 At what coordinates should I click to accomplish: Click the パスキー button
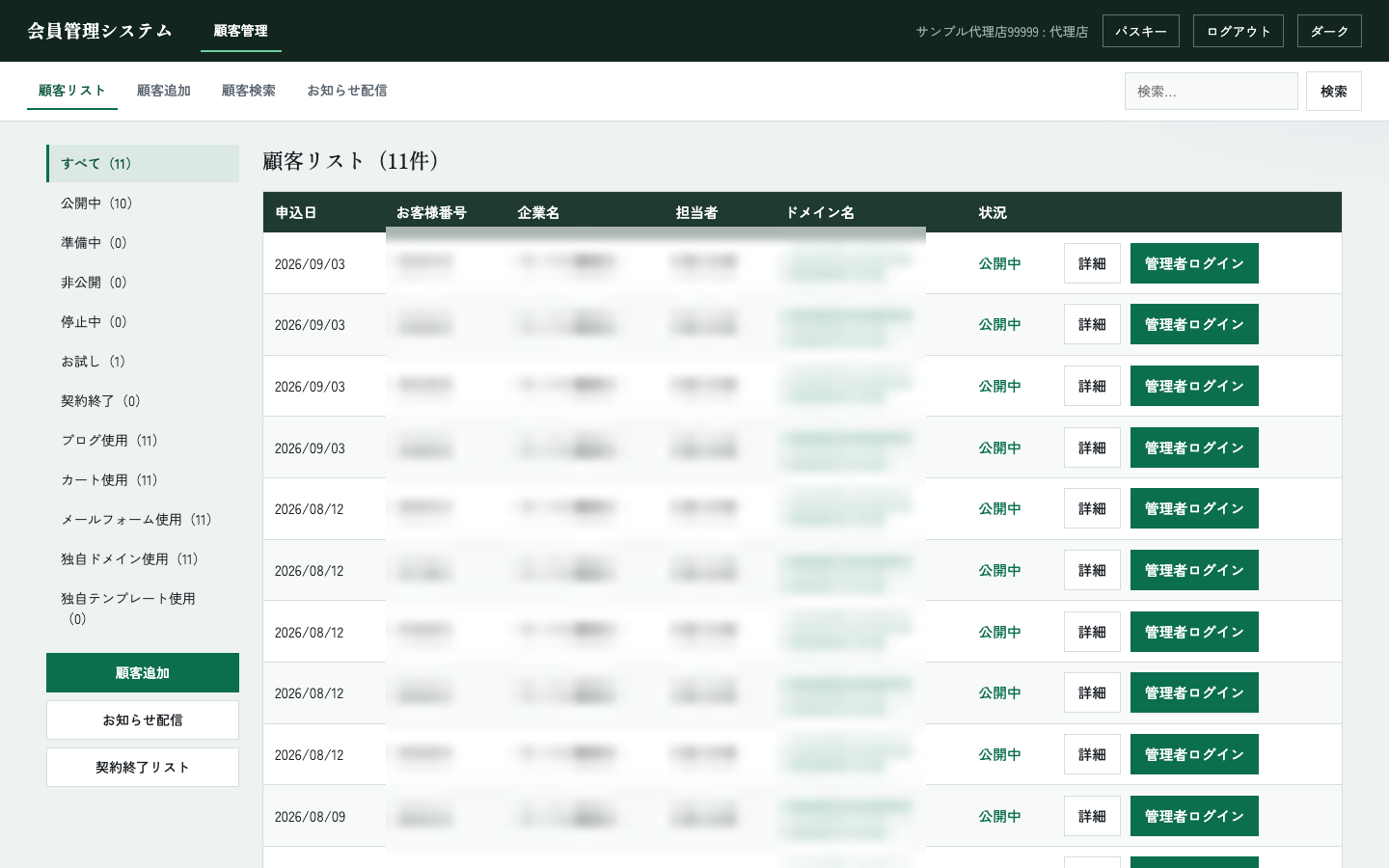1141,31
